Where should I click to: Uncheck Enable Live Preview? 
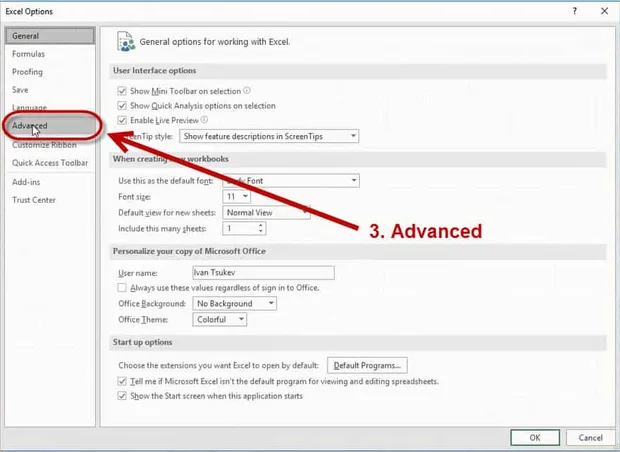[x=122, y=120]
